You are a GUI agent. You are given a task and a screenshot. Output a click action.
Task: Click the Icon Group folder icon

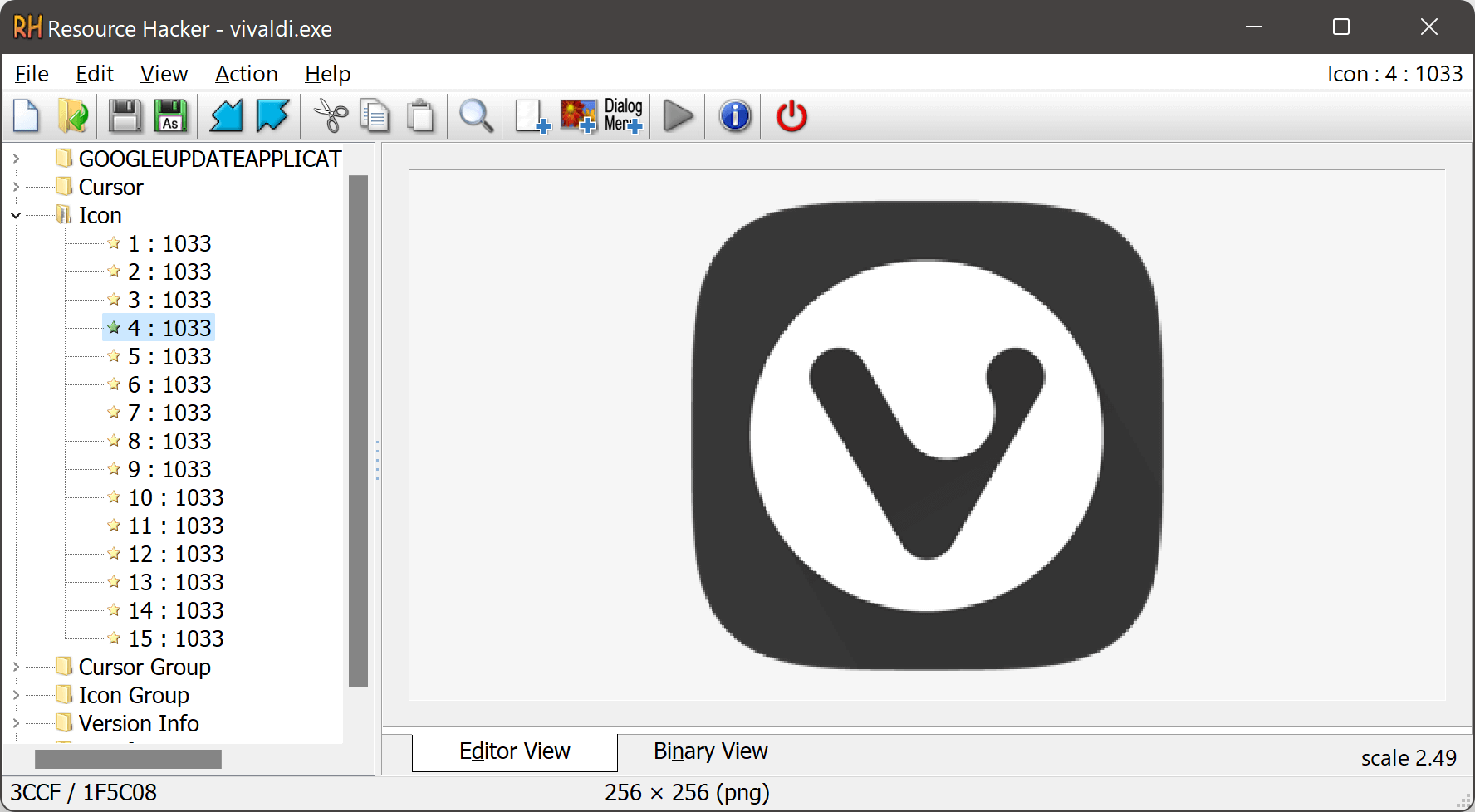64,694
